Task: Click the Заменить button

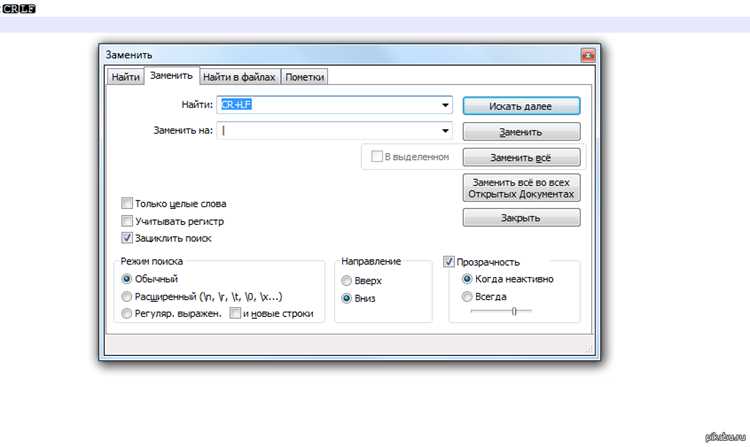Action: 521,132
